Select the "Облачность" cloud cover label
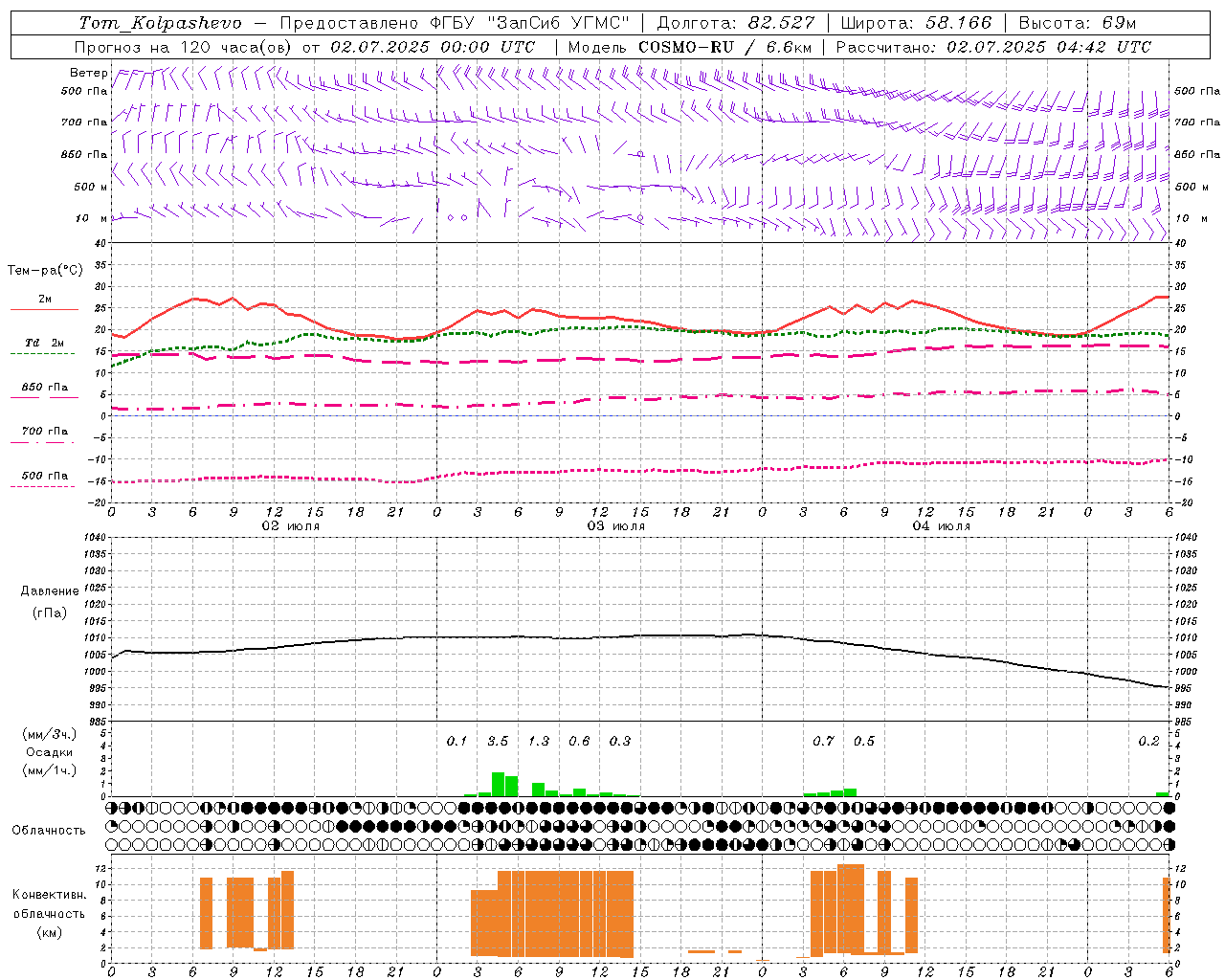1225x980 pixels. pyautogui.click(x=49, y=831)
